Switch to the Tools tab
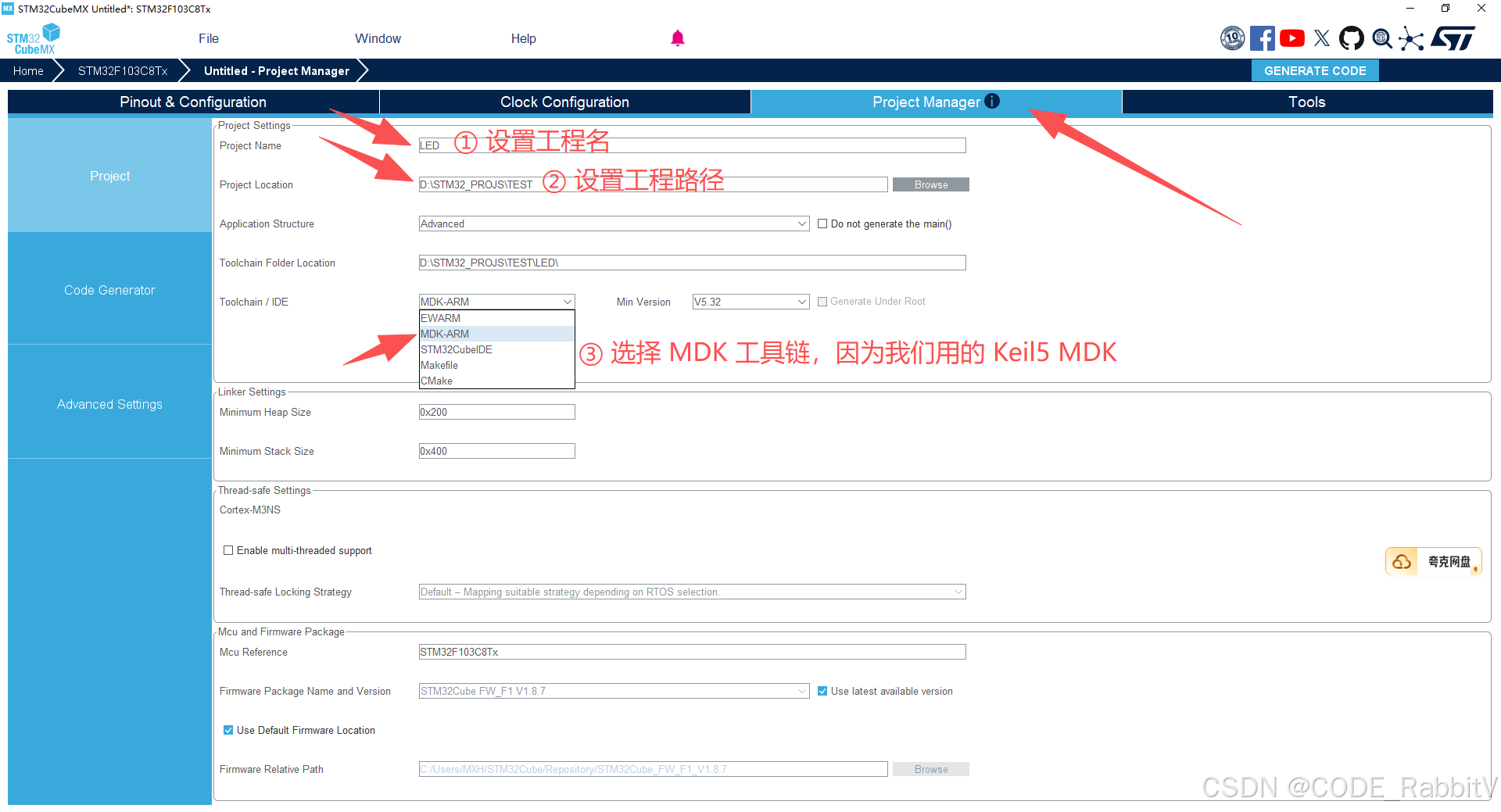This screenshot has width=1501, height=812. (1307, 102)
